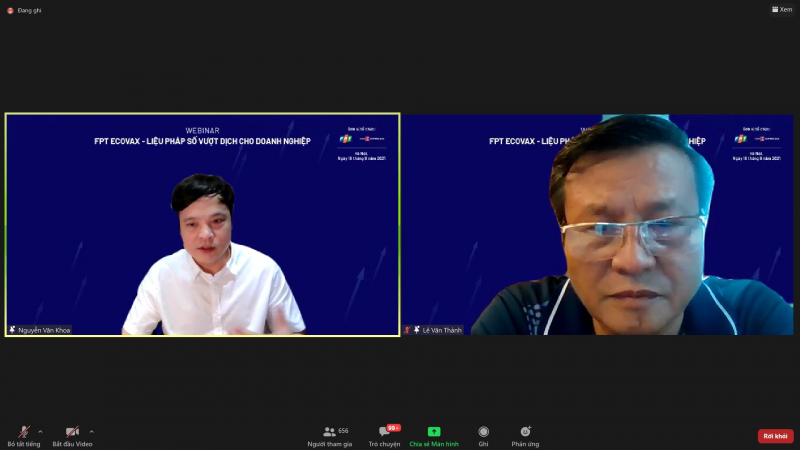Open the Xem view menu

781,10
